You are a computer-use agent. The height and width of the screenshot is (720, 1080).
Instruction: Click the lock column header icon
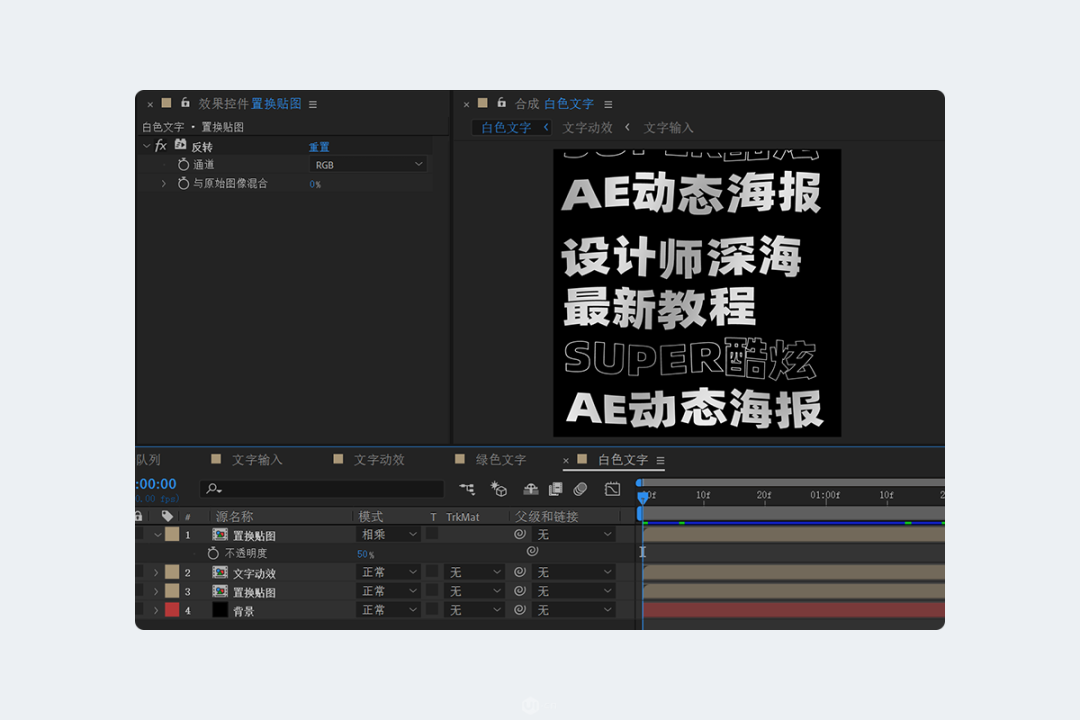tap(139, 516)
